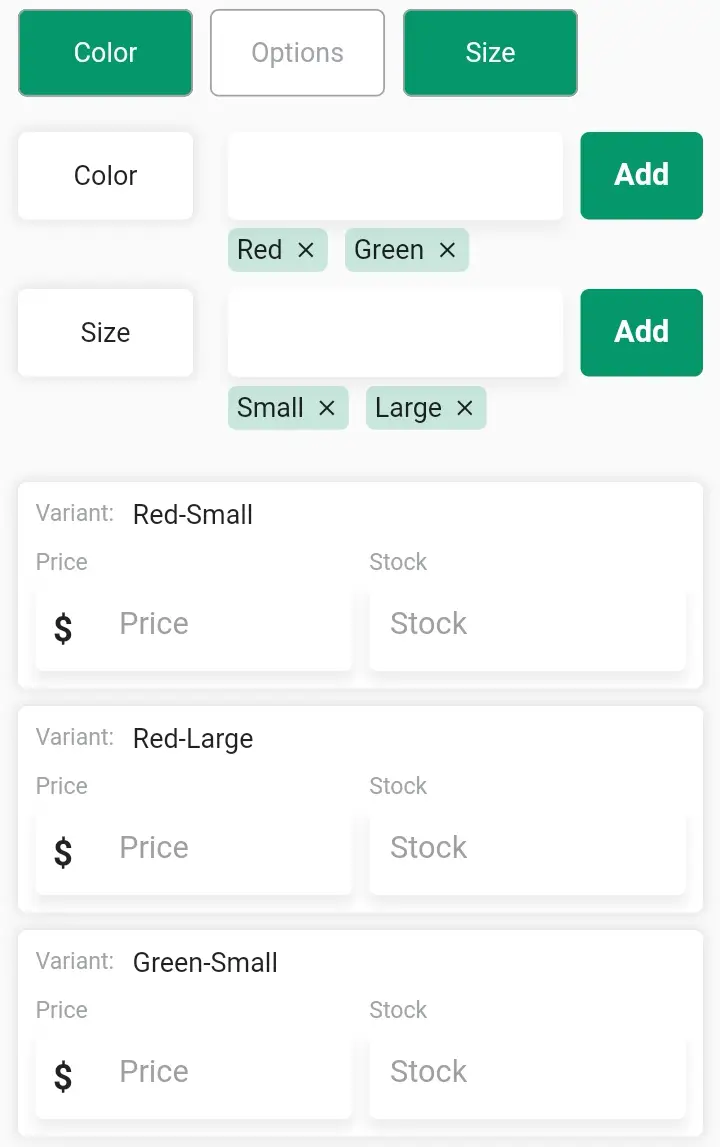Toggle the Color option chip off
Viewport: 720px width, 1147px height.
105,53
